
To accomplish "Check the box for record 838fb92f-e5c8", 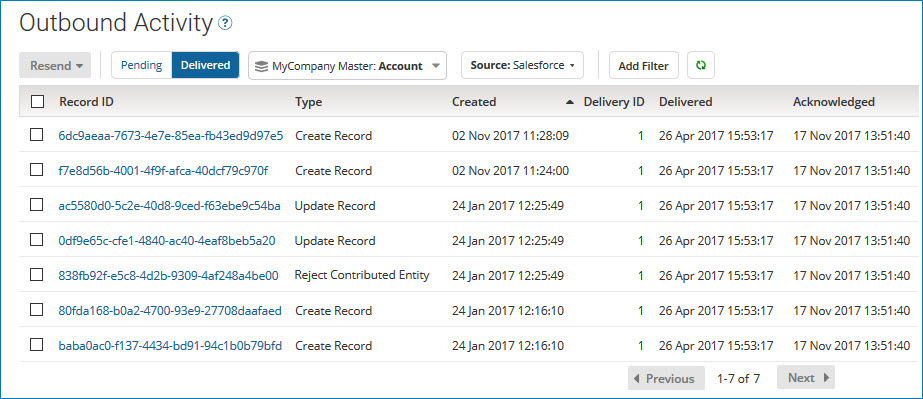I will 36,275.
